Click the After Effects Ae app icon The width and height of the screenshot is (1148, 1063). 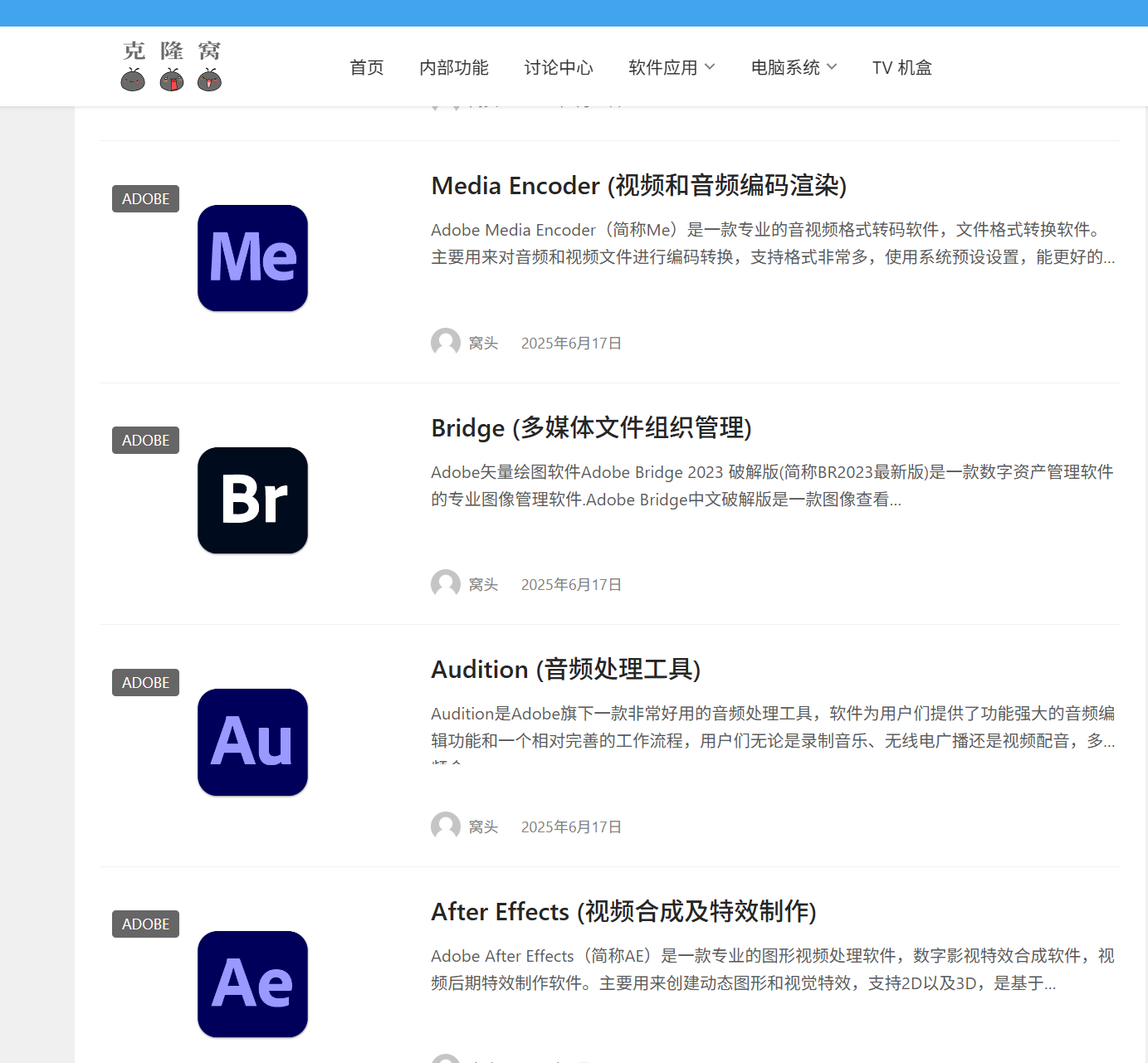(x=252, y=983)
